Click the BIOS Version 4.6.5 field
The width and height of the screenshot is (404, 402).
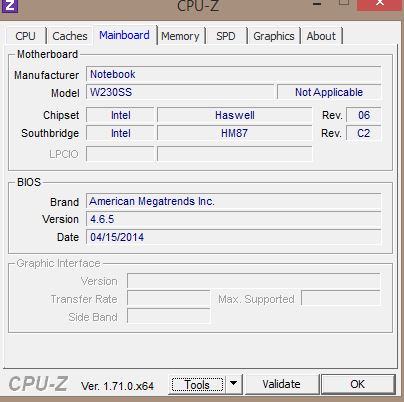pos(233,219)
